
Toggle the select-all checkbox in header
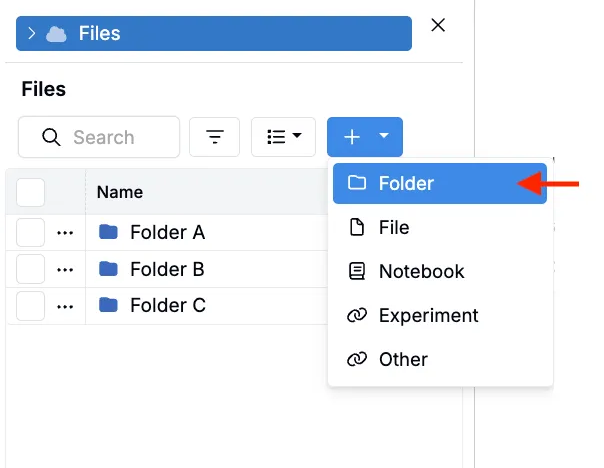click(x=31, y=192)
